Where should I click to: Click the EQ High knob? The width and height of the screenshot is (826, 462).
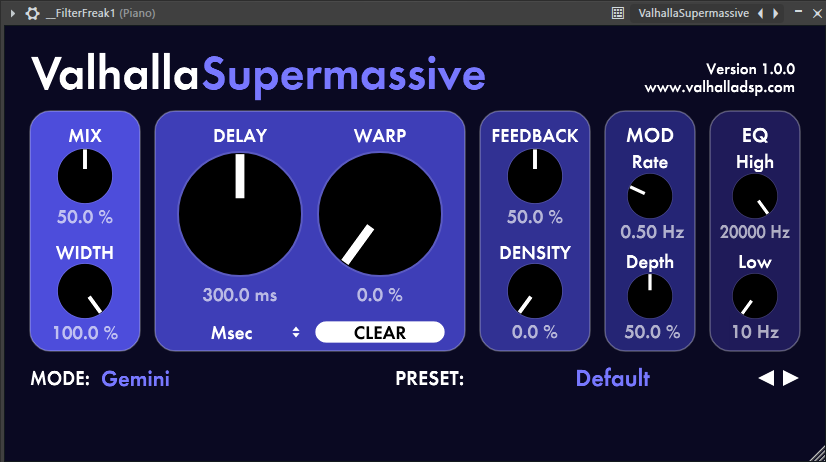tap(755, 196)
